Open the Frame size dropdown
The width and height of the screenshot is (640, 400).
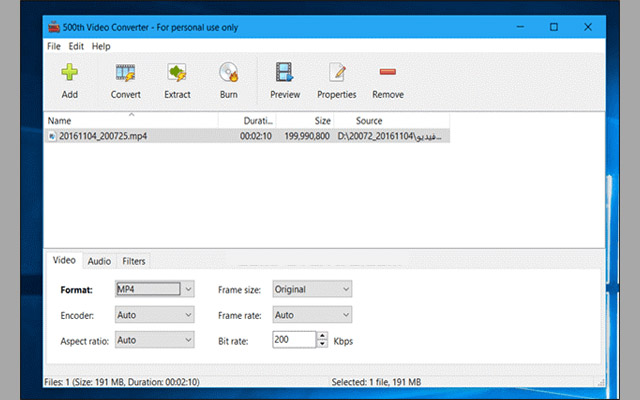(x=312, y=289)
